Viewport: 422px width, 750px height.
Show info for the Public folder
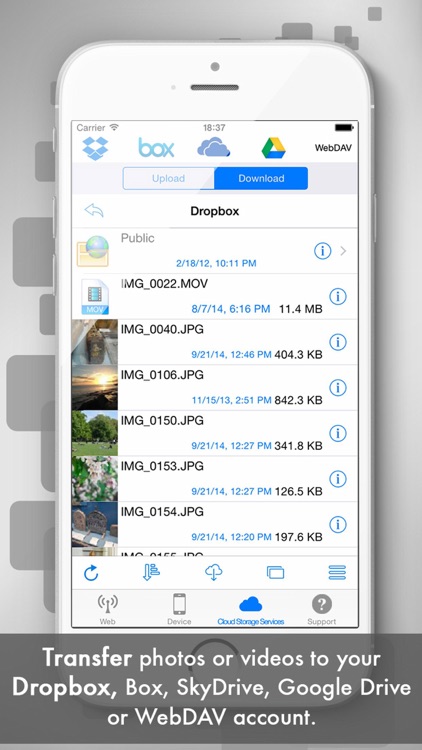(x=322, y=251)
